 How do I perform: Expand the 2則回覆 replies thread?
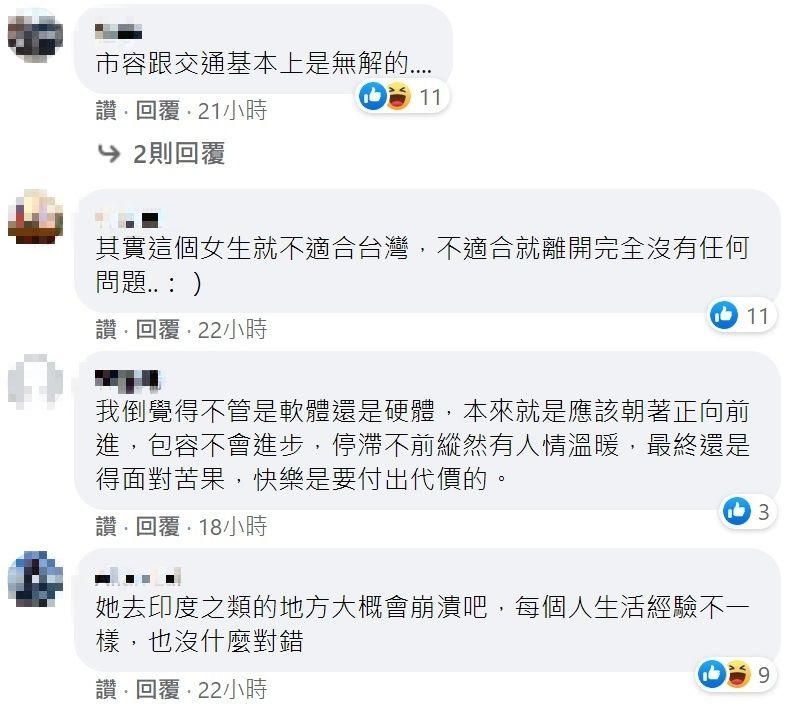(178, 153)
